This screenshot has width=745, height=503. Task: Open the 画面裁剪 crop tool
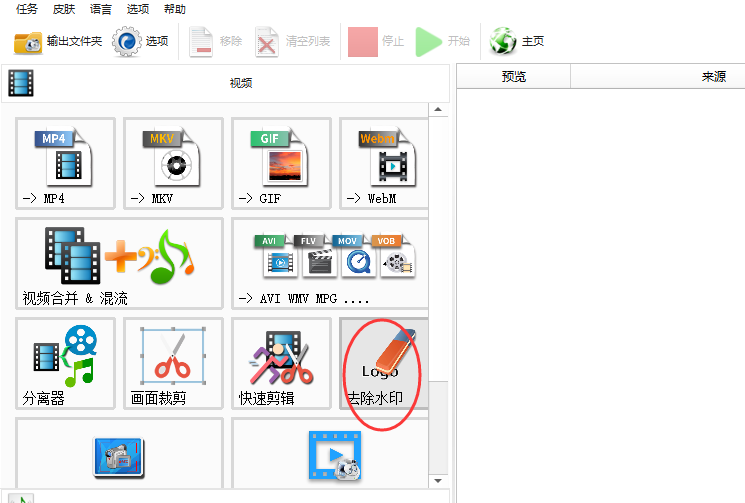tap(173, 363)
